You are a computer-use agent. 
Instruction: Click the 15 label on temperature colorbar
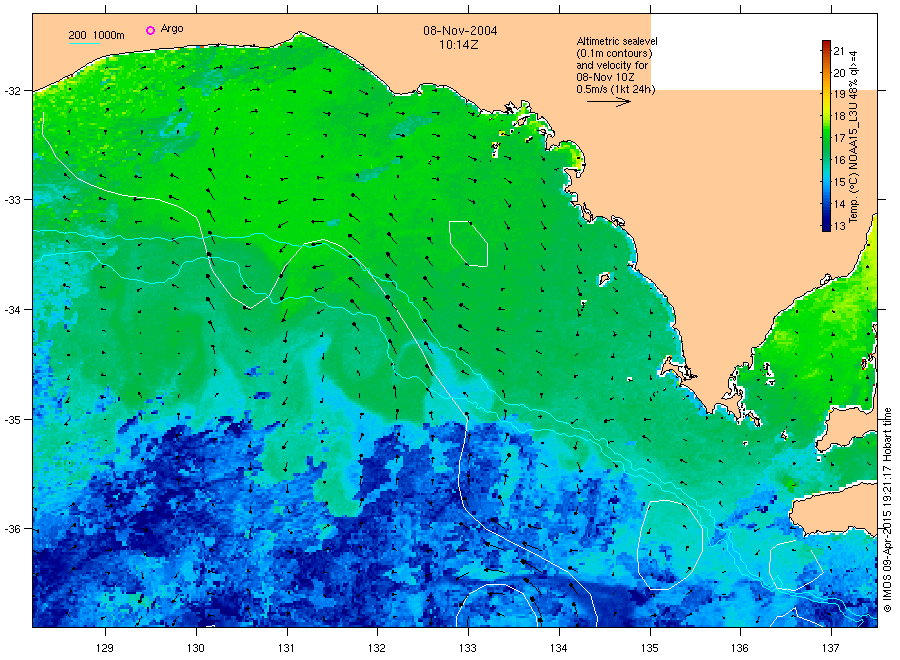pos(839,183)
